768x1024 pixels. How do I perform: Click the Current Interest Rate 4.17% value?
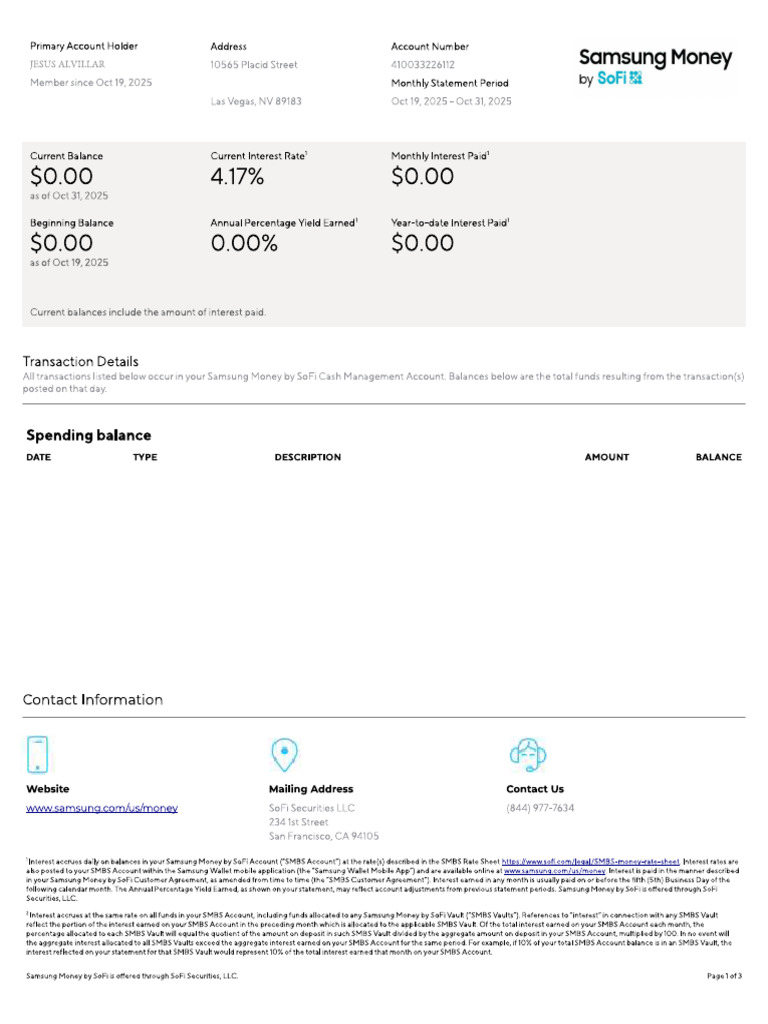(237, 176)
